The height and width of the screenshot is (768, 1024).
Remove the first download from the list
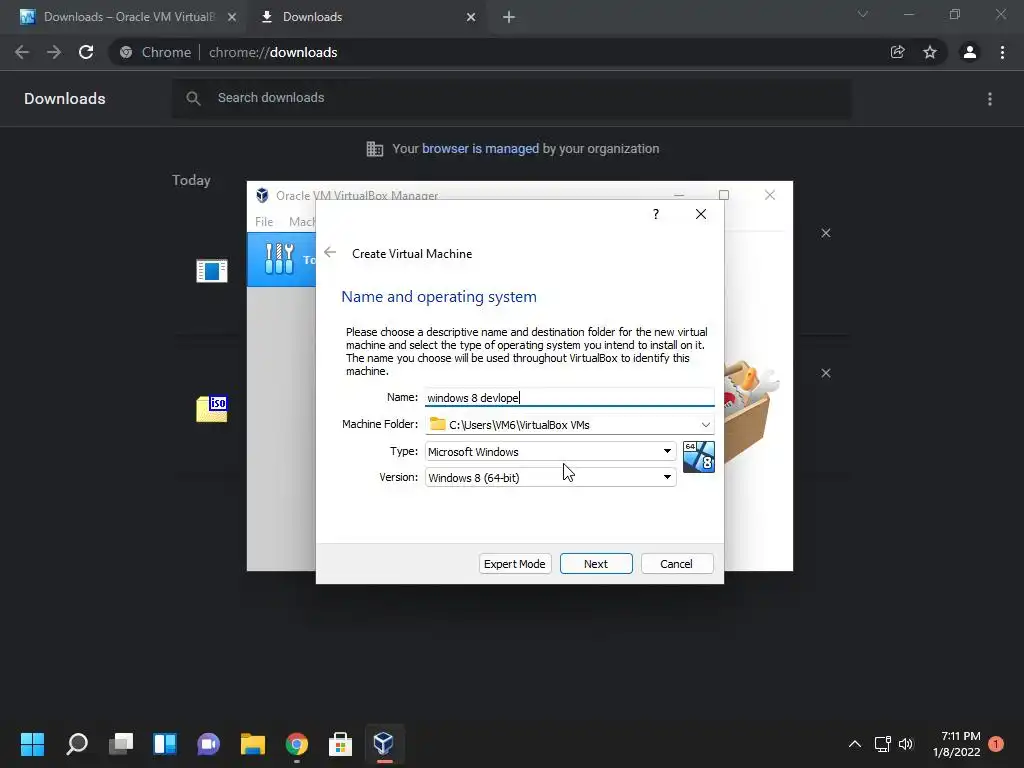coord(826,233)
